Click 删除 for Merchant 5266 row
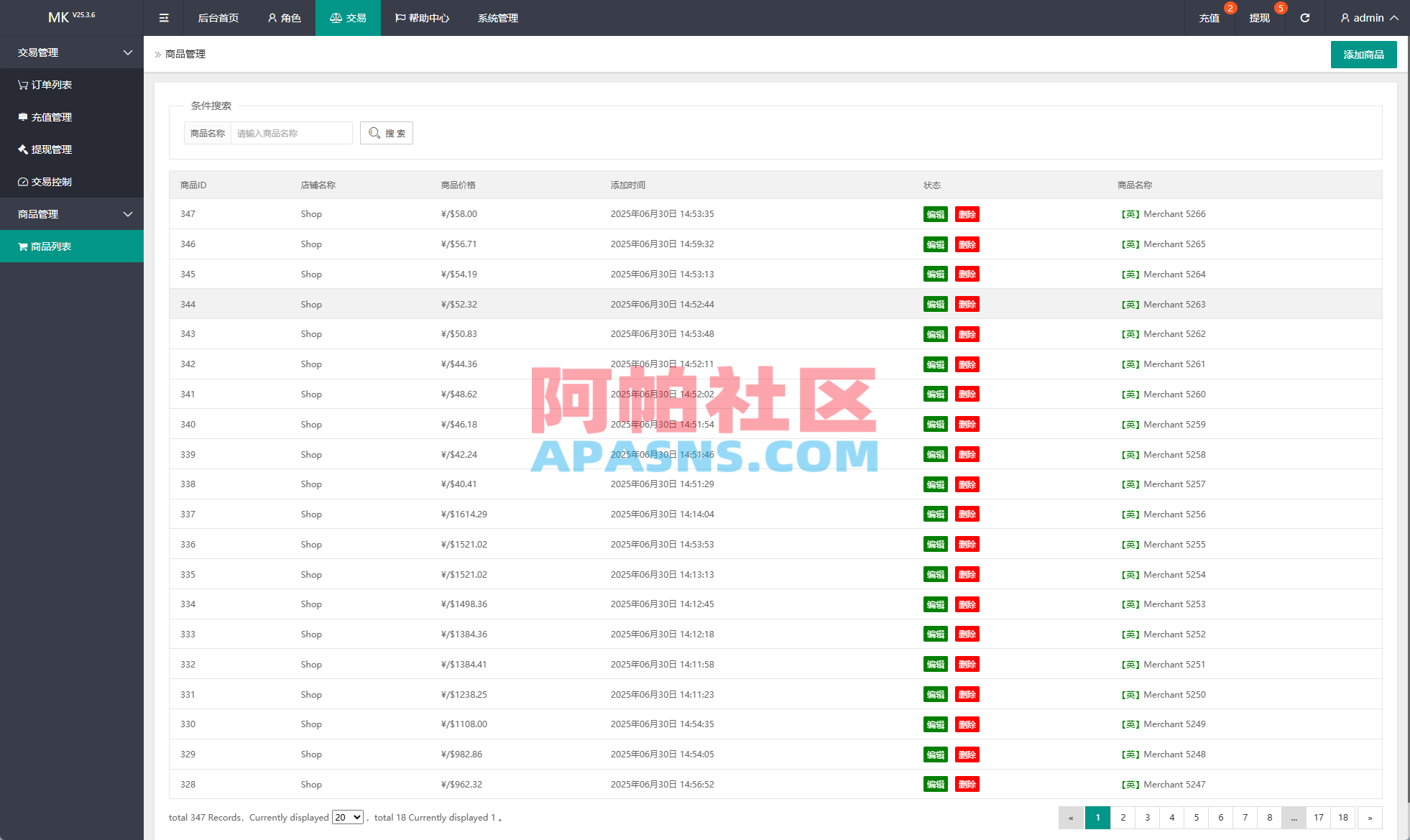 (x=967, y=213)
